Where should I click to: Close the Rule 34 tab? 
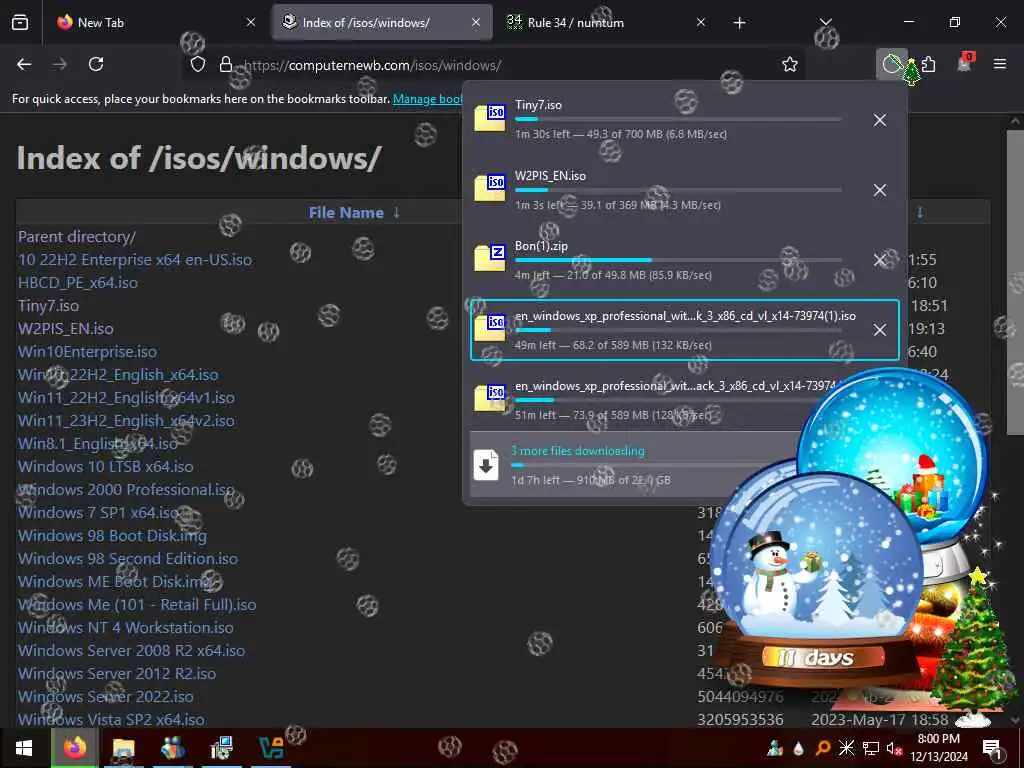(701, 22)
